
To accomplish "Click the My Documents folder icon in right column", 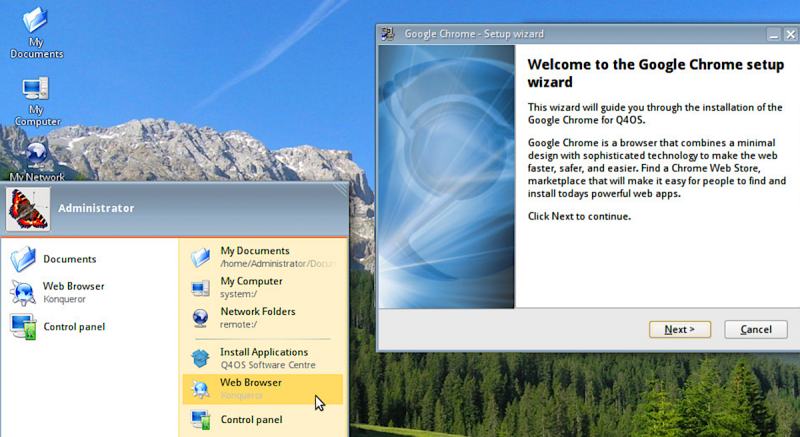I will click(x=201, y=257).
